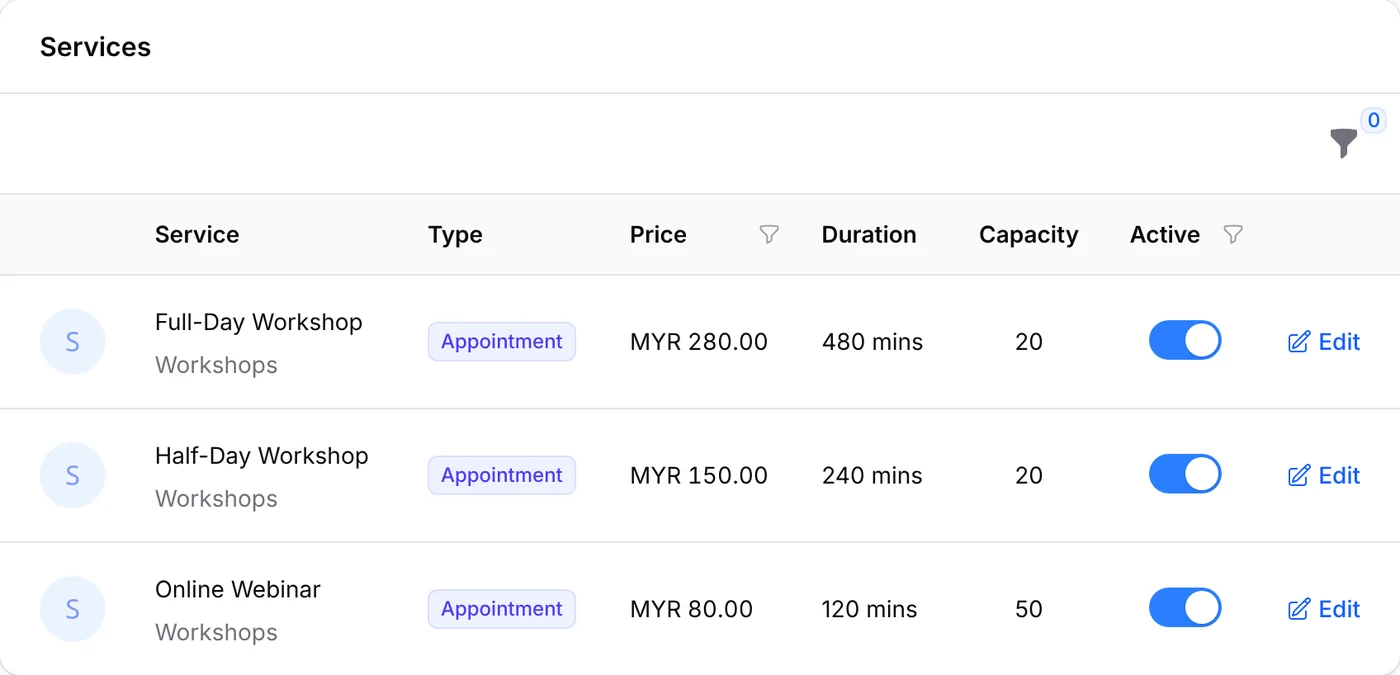The height and width of the screenshot is (675, 1400).
Task: Toggle Active switch for Full-Day Workshop
Action: tap(1185, 340)
